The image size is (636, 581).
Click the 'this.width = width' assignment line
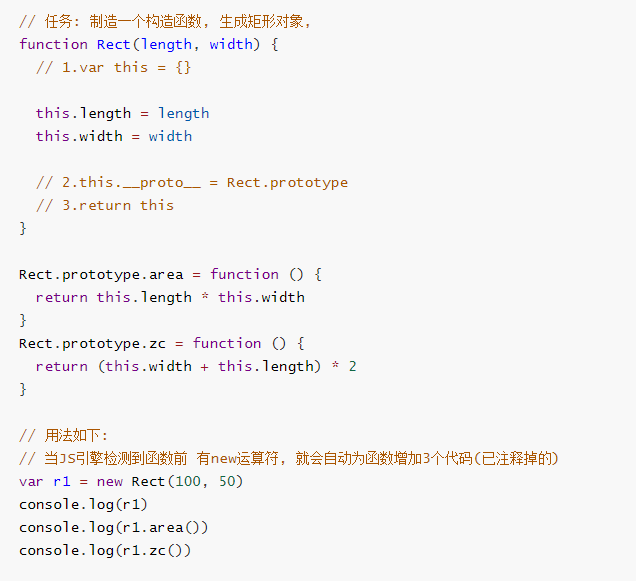click(x=113, y=136)
